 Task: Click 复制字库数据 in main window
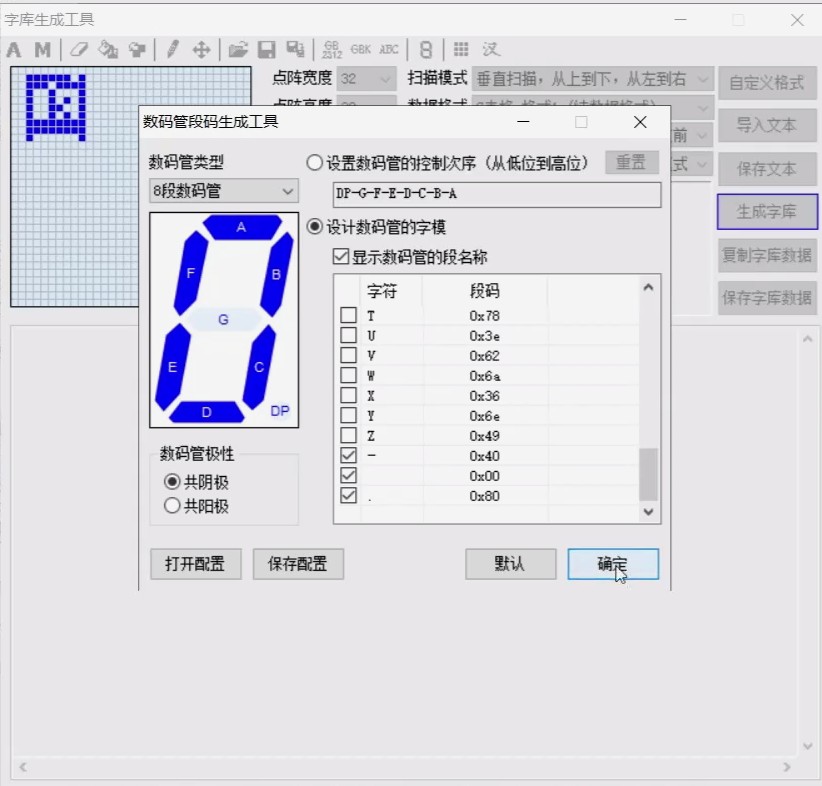(767, 255)
